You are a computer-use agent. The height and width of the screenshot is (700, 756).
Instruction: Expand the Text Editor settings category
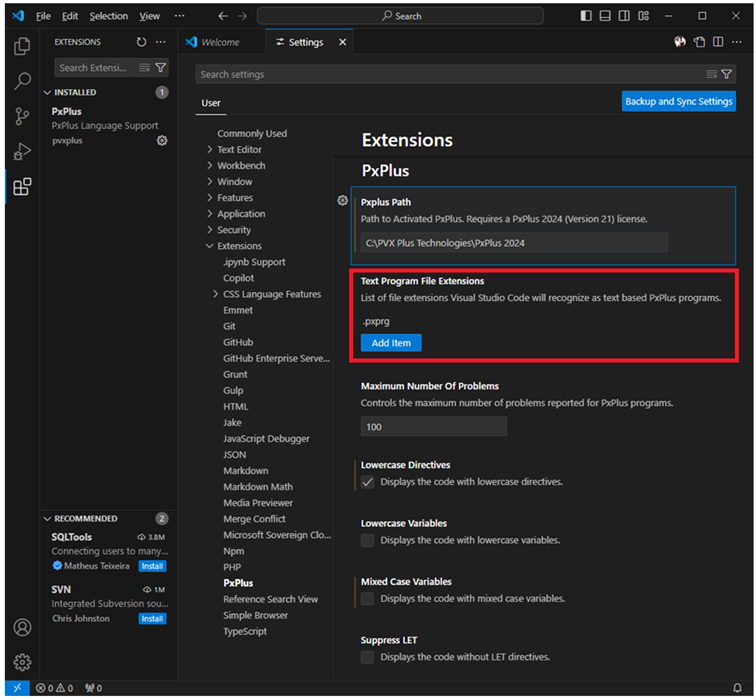pos(239,149)
